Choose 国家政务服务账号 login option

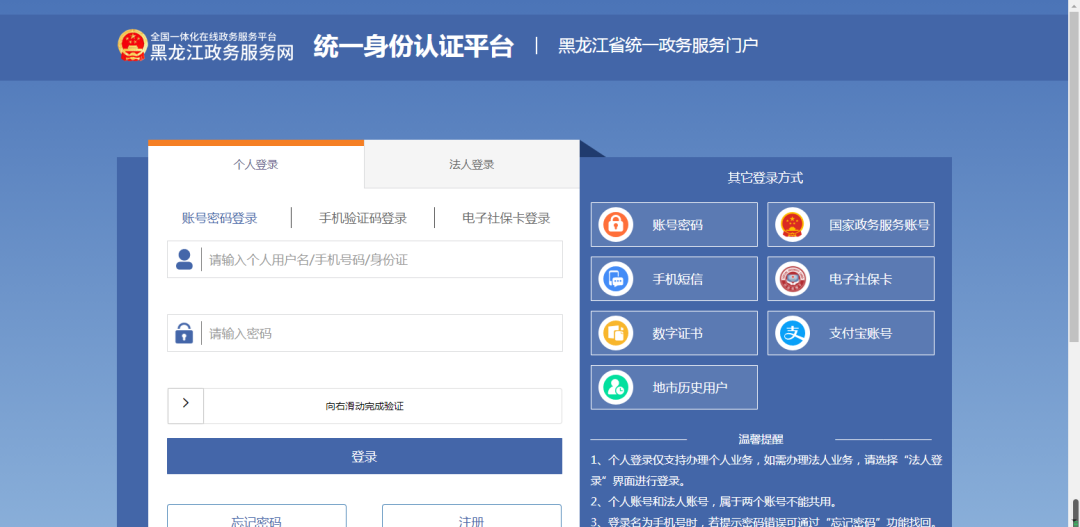tap(851, 225)
